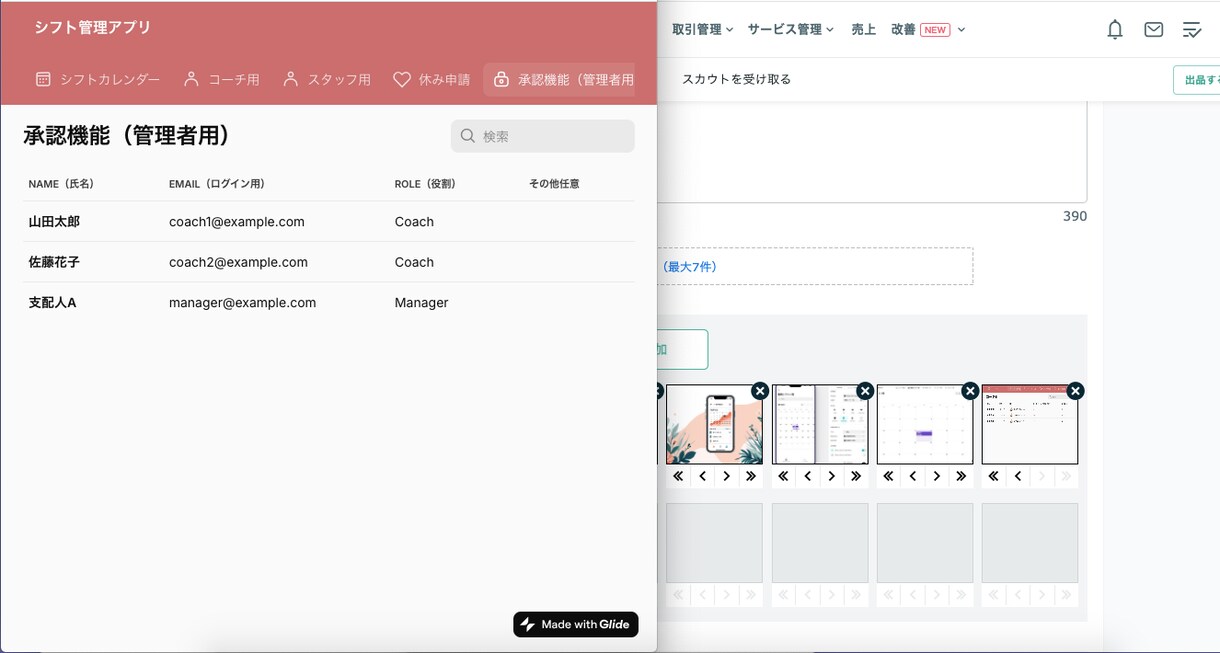Click the coach2@example.com email cell
The height and width of the screenshot is (653, 1220).
(238, 262)
